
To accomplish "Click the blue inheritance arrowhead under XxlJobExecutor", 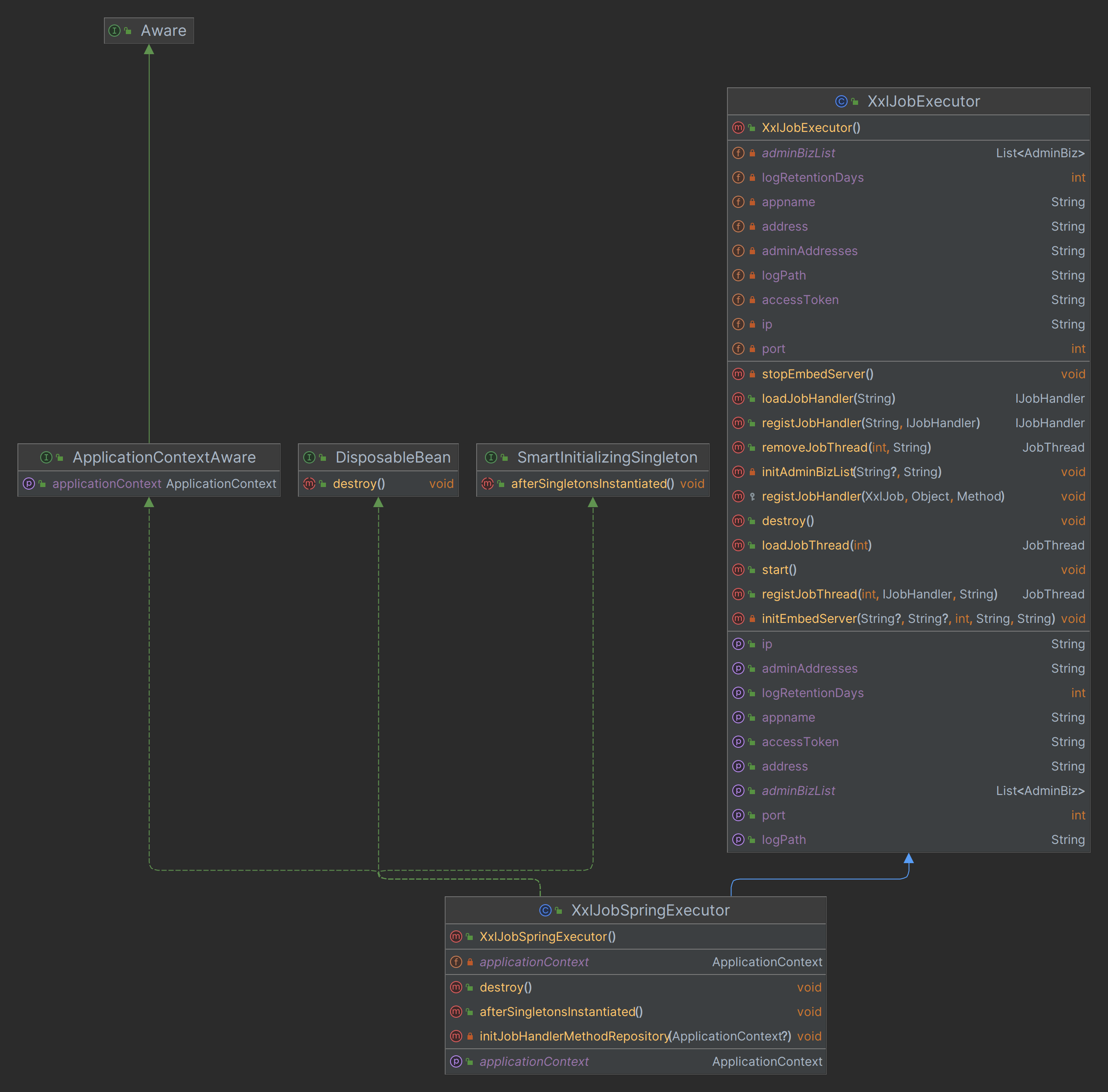I will point(908,858).
